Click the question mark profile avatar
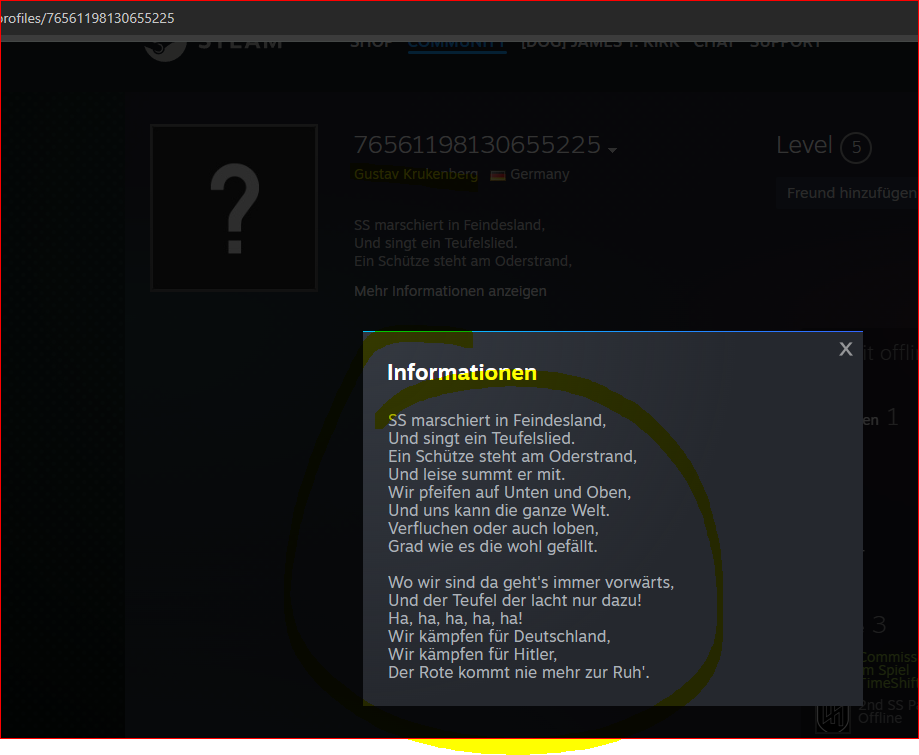Screen dimensions: 919x755 (234, 208)
